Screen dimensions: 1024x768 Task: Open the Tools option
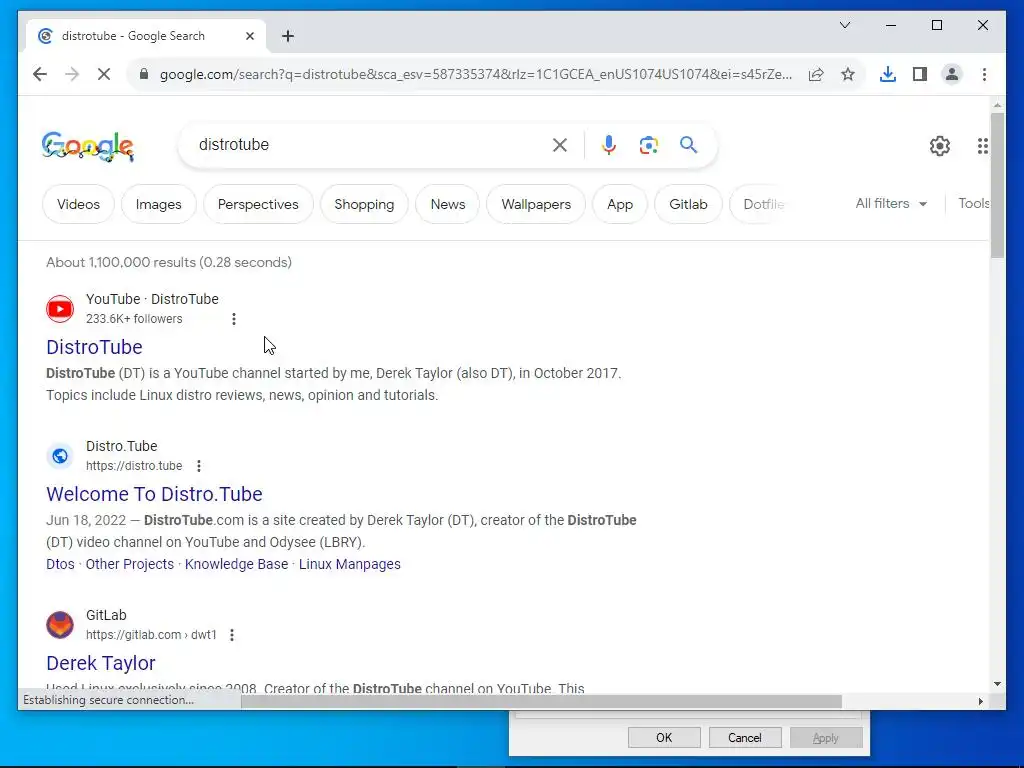[973, 204]
